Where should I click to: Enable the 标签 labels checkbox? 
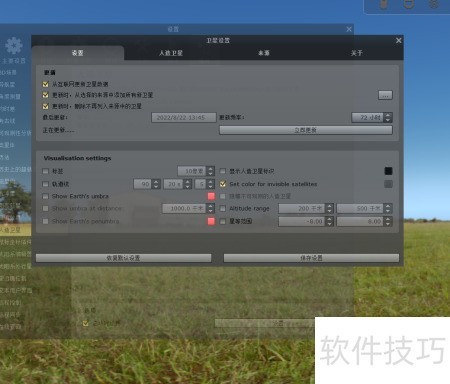(46, 171)
